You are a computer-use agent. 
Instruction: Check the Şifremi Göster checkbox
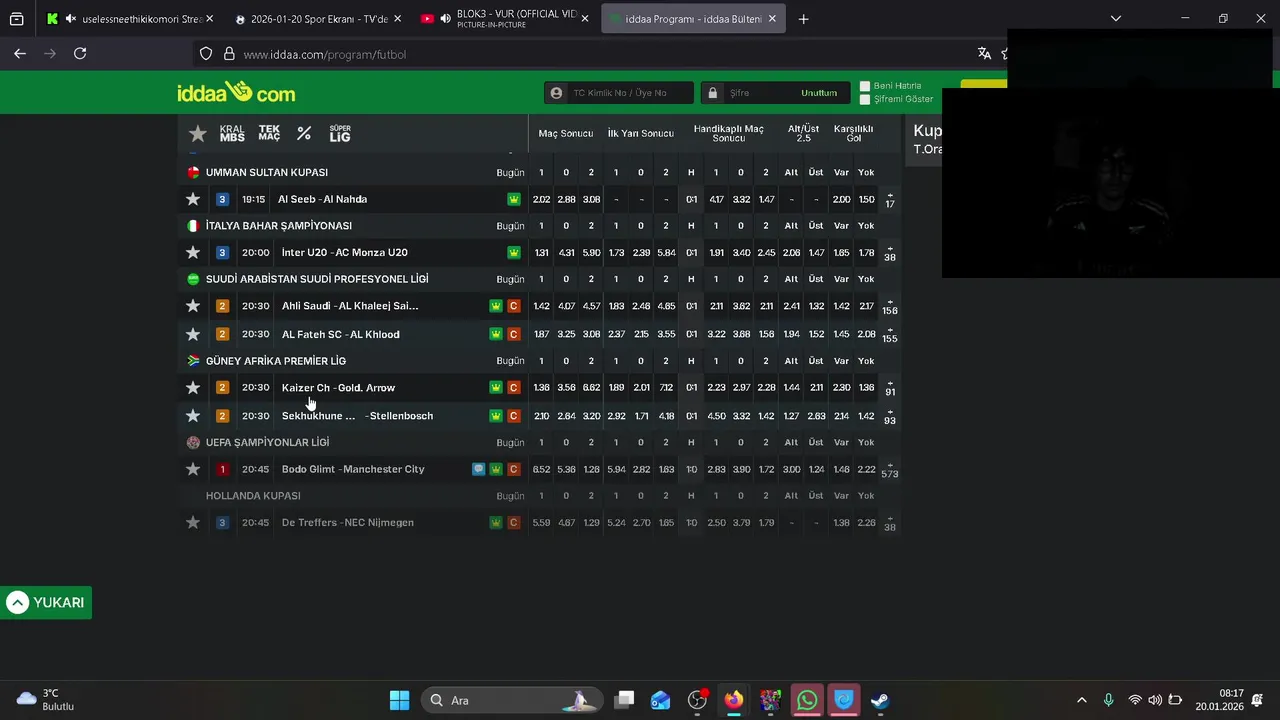point(865,99)
